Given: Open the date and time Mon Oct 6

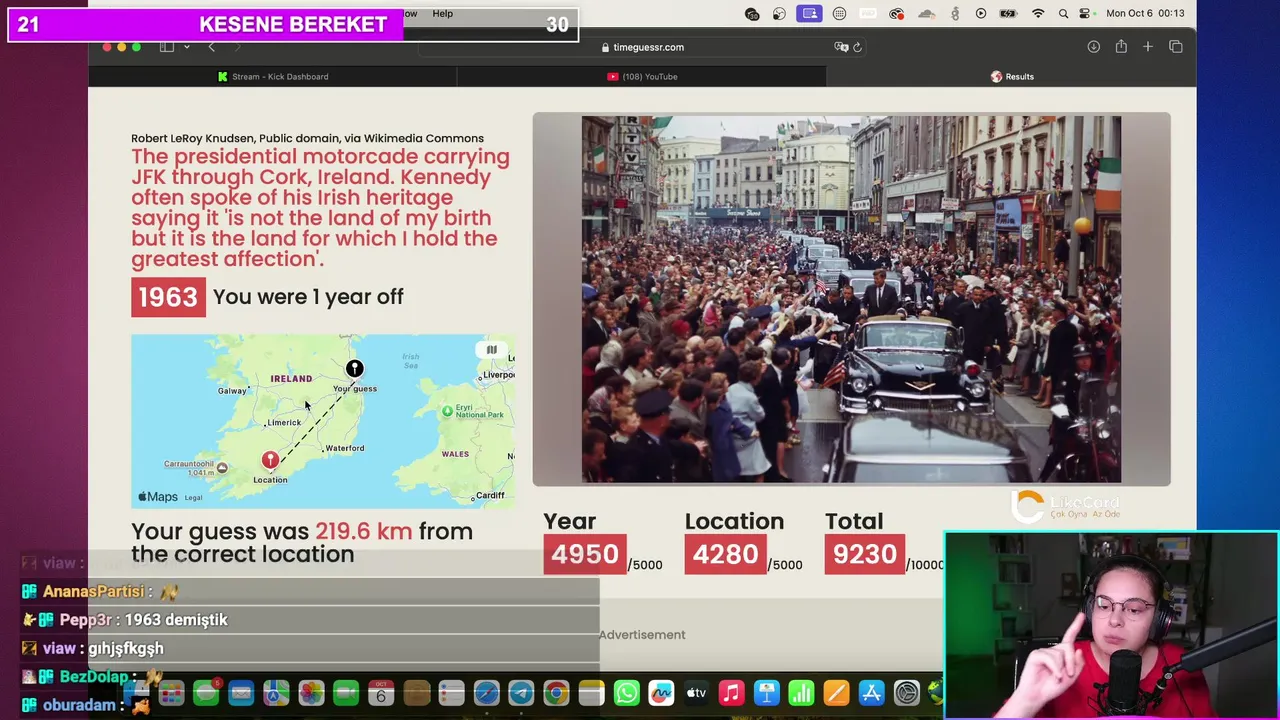Looking at the screenshot, I should pyautogui.click(x=1145, y=13).
